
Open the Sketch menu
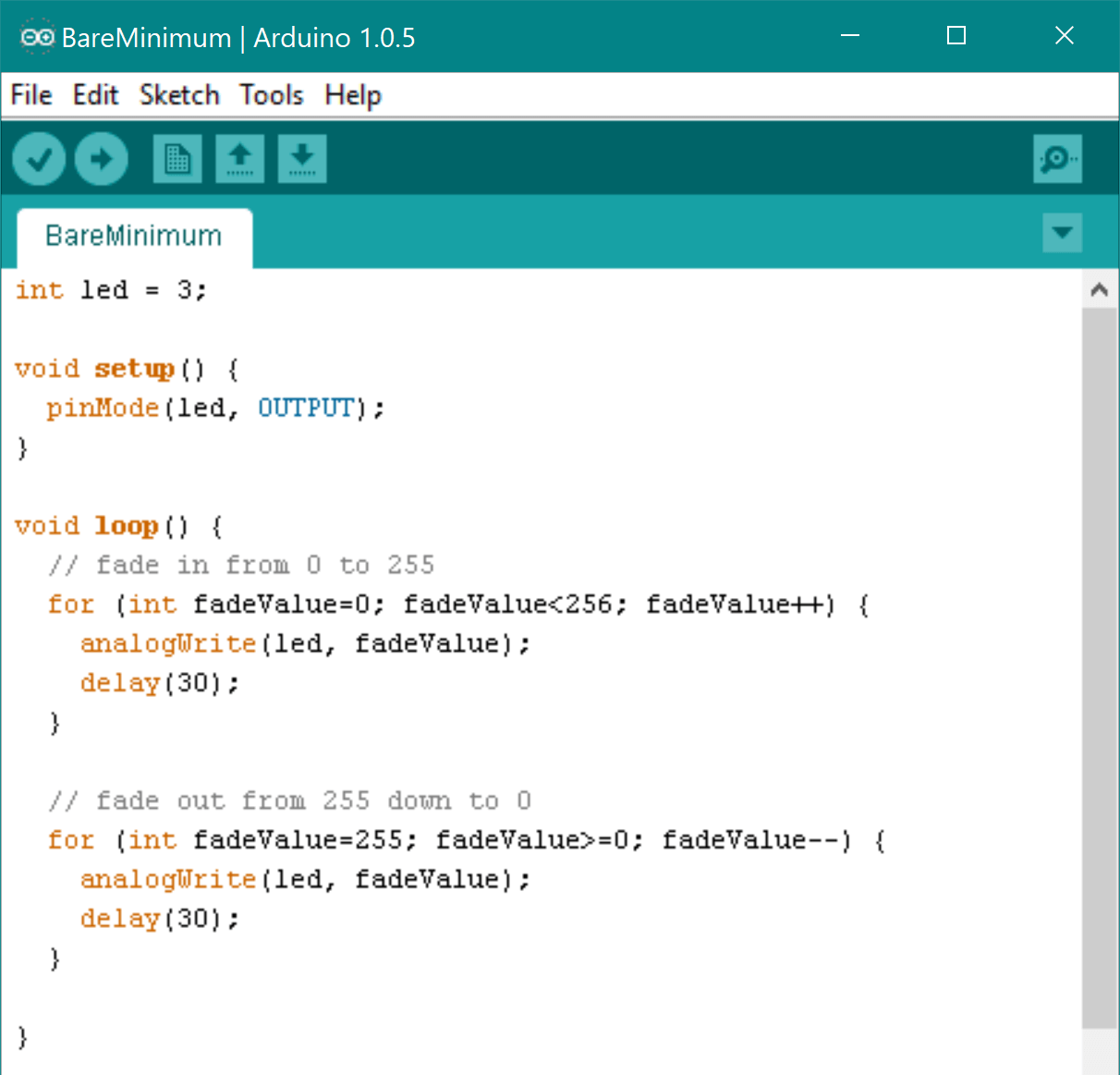[179, 95]
